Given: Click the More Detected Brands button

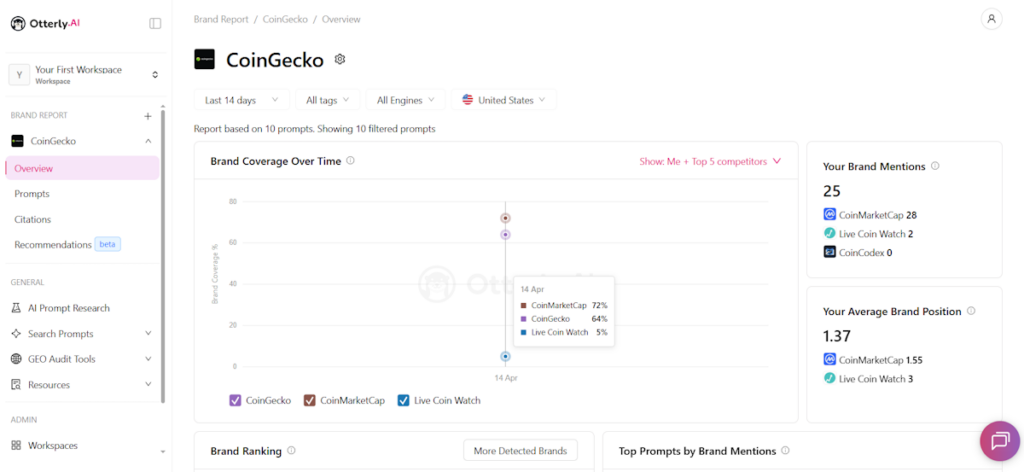Looking at the screenshot, I should 520,450.
